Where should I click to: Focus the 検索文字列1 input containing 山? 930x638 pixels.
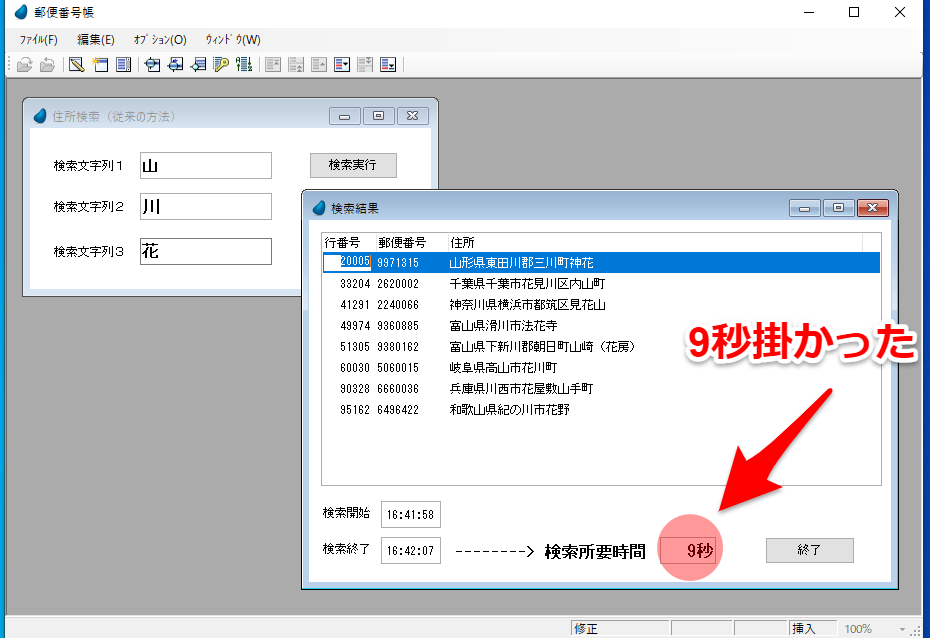click(205, 166)
